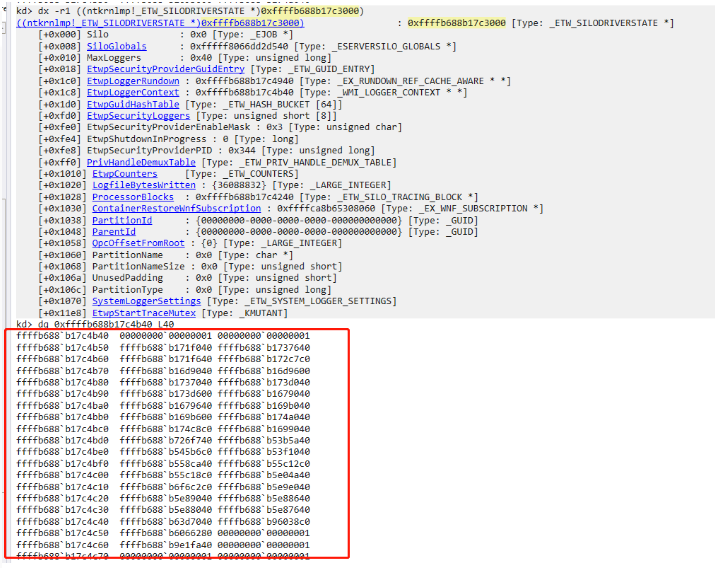
Task: Open the EtwpLoggerRundown link
Action: pos(133,81)
